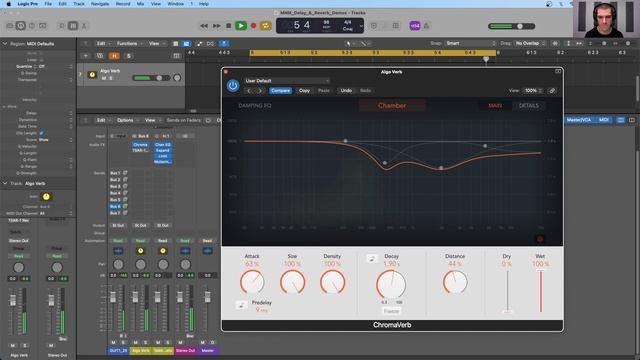Click the DAMPING EQ label
The image size is (640, 360).
(x=255, y=106)
